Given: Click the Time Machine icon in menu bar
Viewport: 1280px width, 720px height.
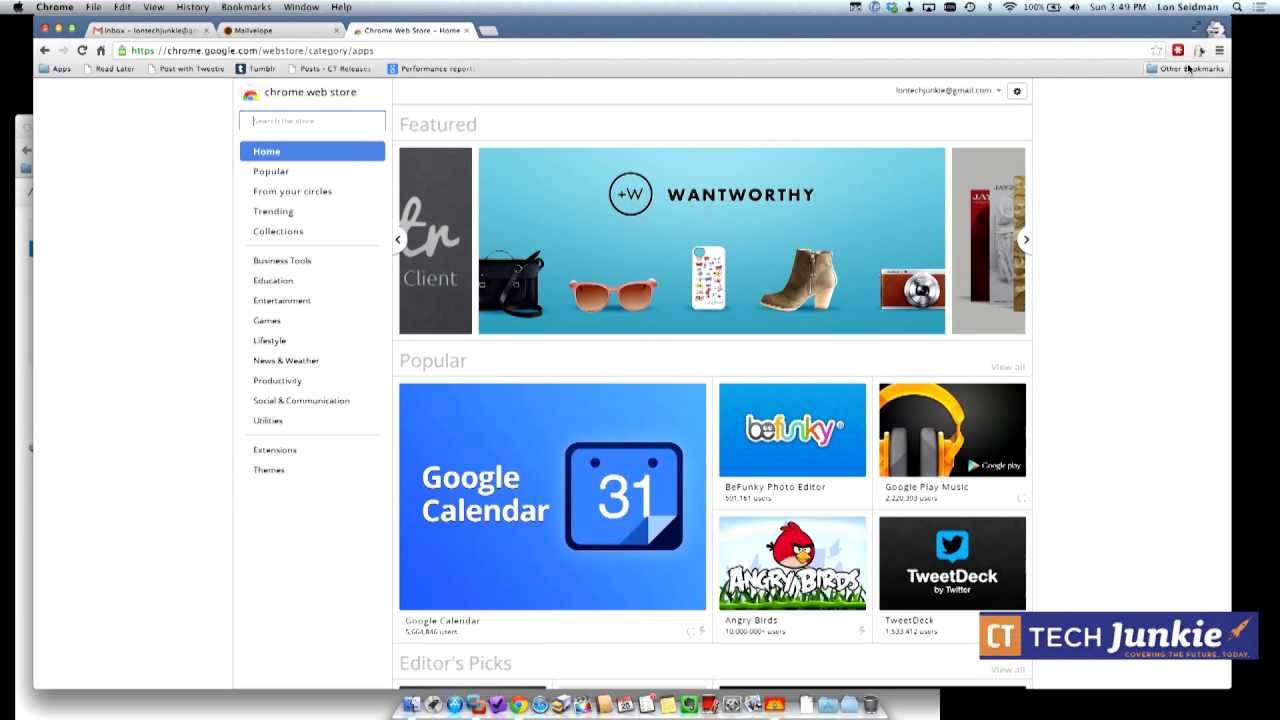Looking at the screenshot, I should tap(969, 7).
